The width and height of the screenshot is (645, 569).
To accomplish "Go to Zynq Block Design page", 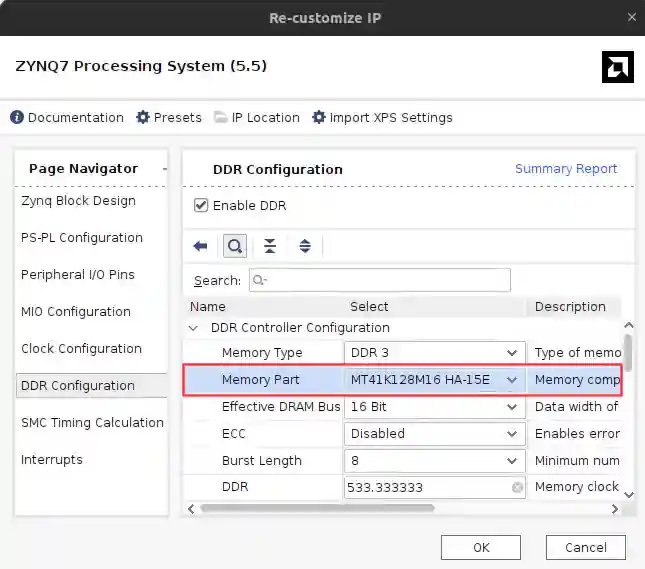I will point(78,201).
